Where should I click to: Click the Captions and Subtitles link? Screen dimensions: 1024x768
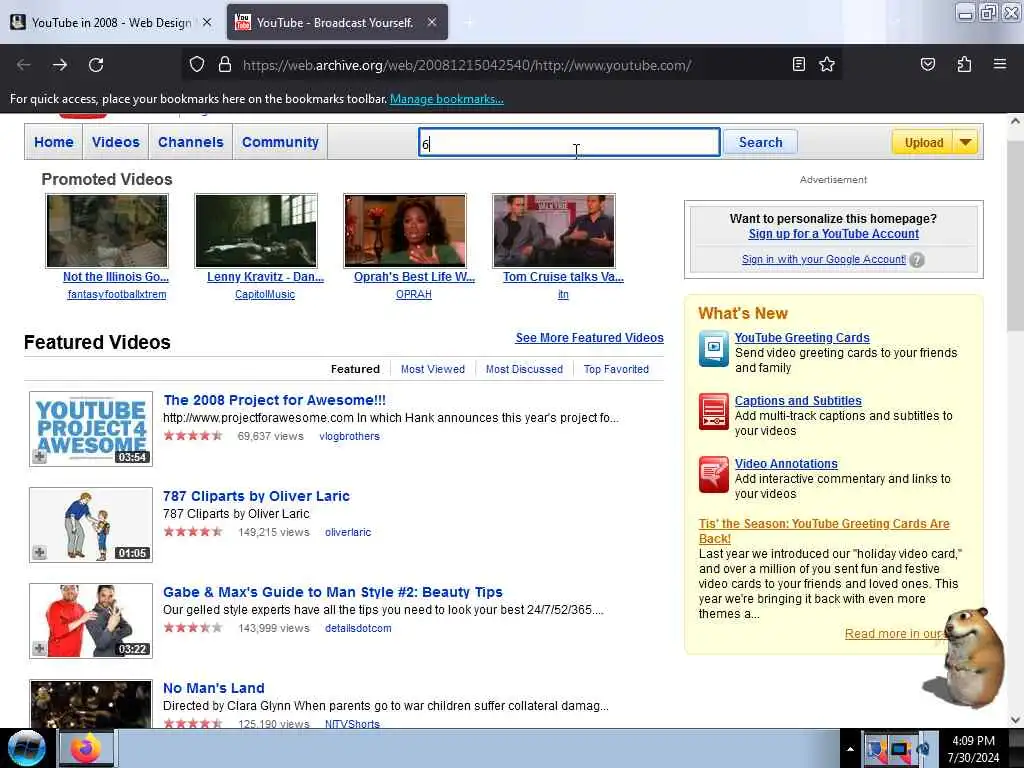(798, 401)
